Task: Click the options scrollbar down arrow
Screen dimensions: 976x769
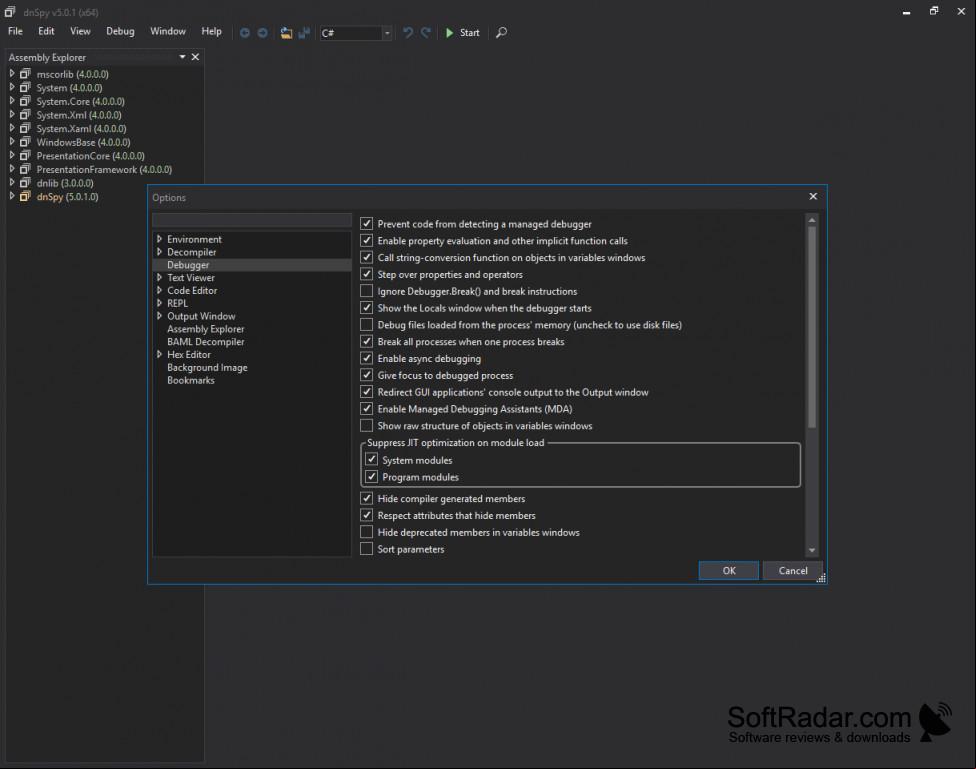Action: 812,550
